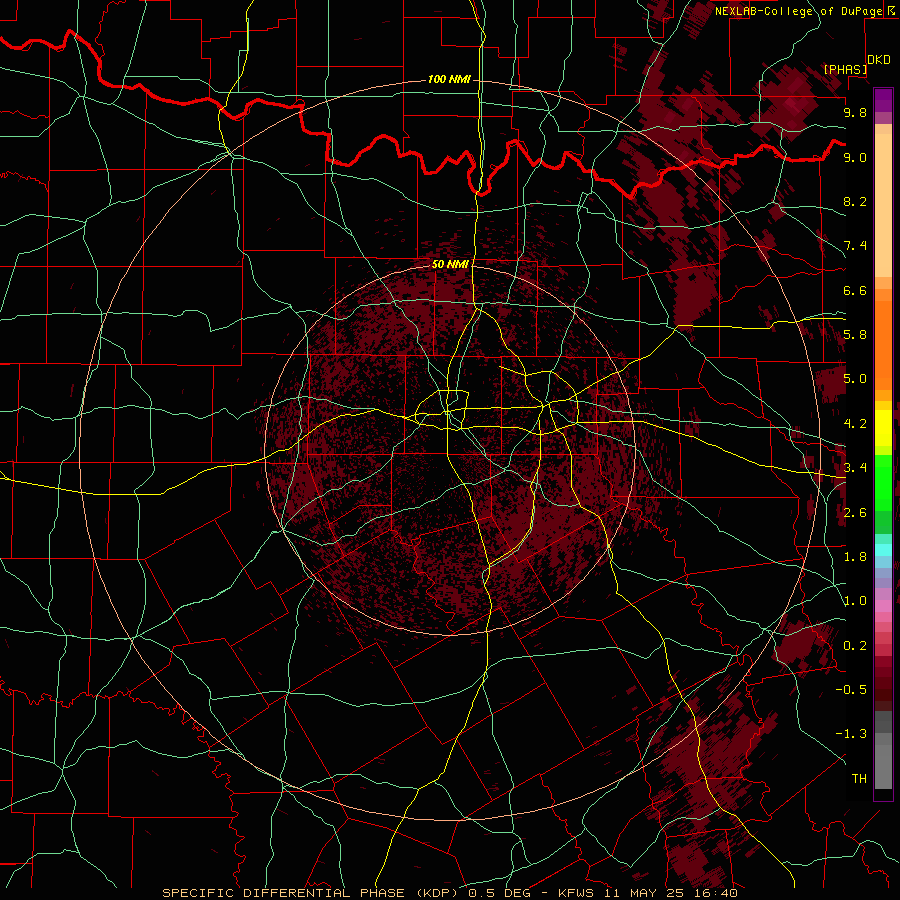Screen dimensions: 900x900
Task: Click the 5.8 scale value
Action: tap(855, 335)
